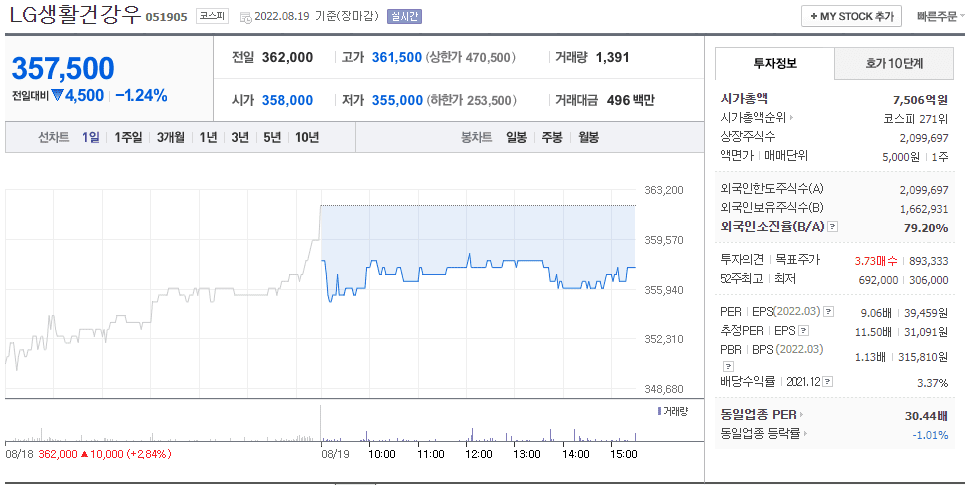Click the 359,570 price axis label
965x485 pixels.
coord(663,240)
